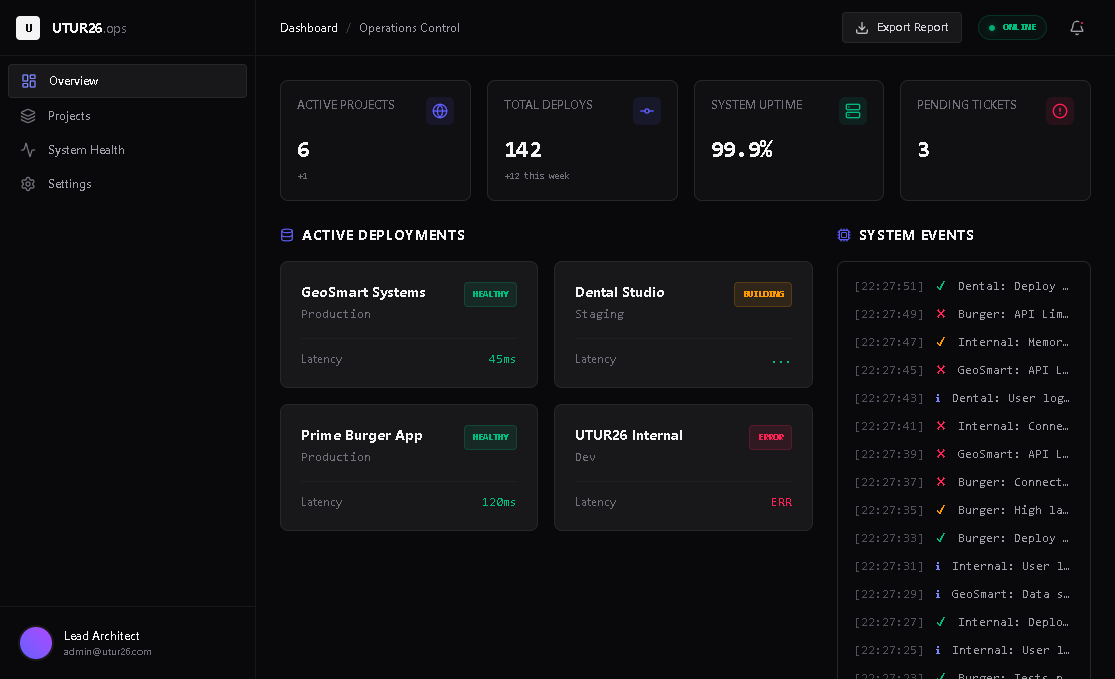Open the Lead Architect profile avatar
The width and height of the screenshot is (1115, 679).
tap(36, 643)
